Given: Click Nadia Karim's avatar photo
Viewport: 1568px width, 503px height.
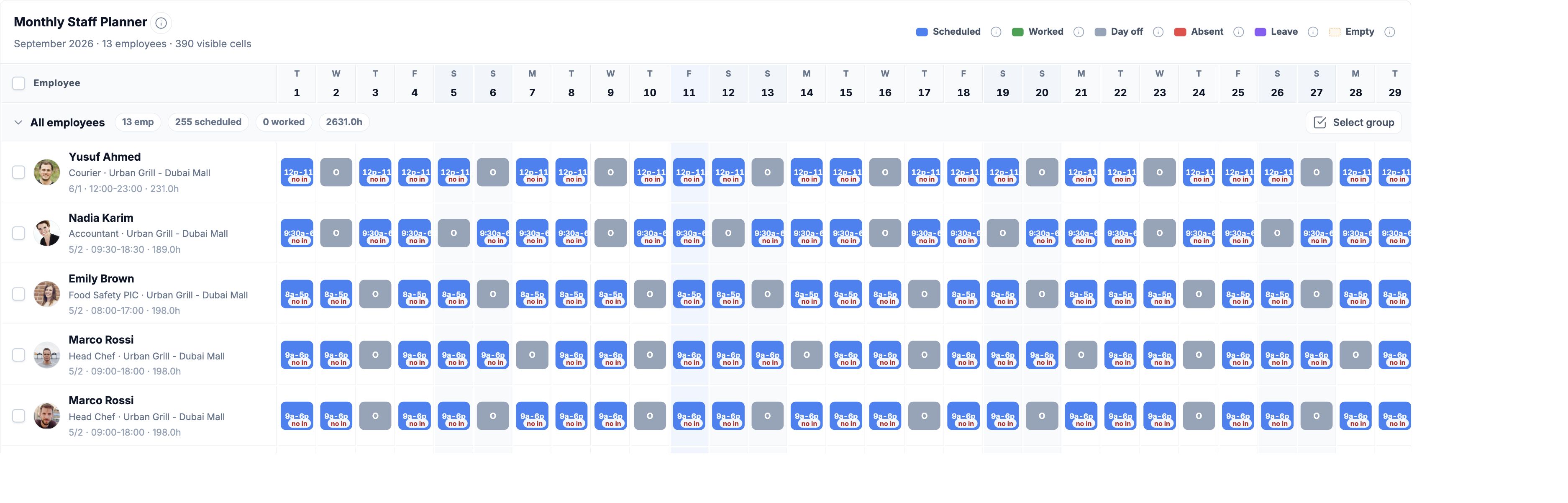Looking at the screenshot, I should (47, 233).
